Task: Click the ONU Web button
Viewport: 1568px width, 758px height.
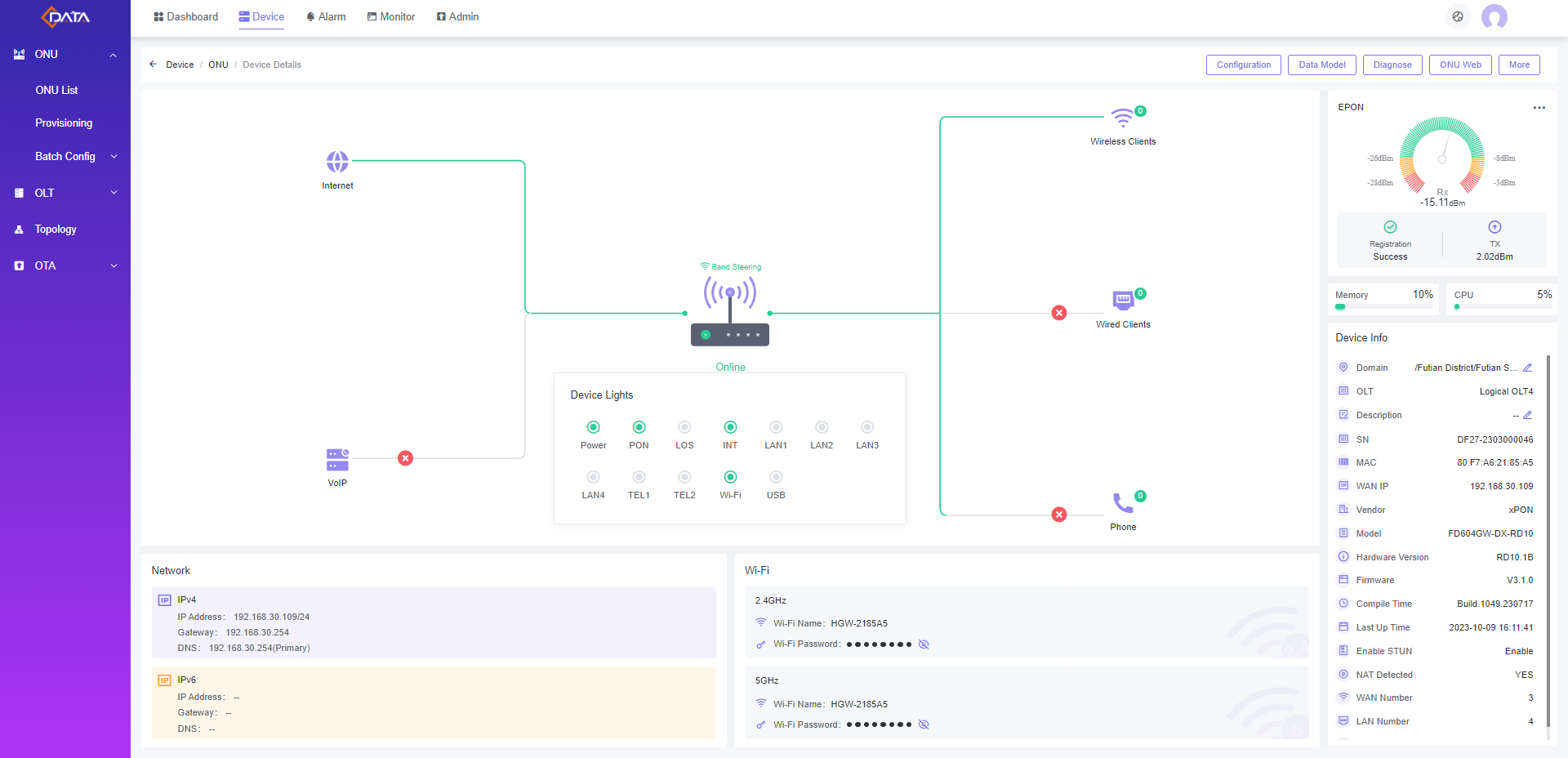Action: (1460, 65)
